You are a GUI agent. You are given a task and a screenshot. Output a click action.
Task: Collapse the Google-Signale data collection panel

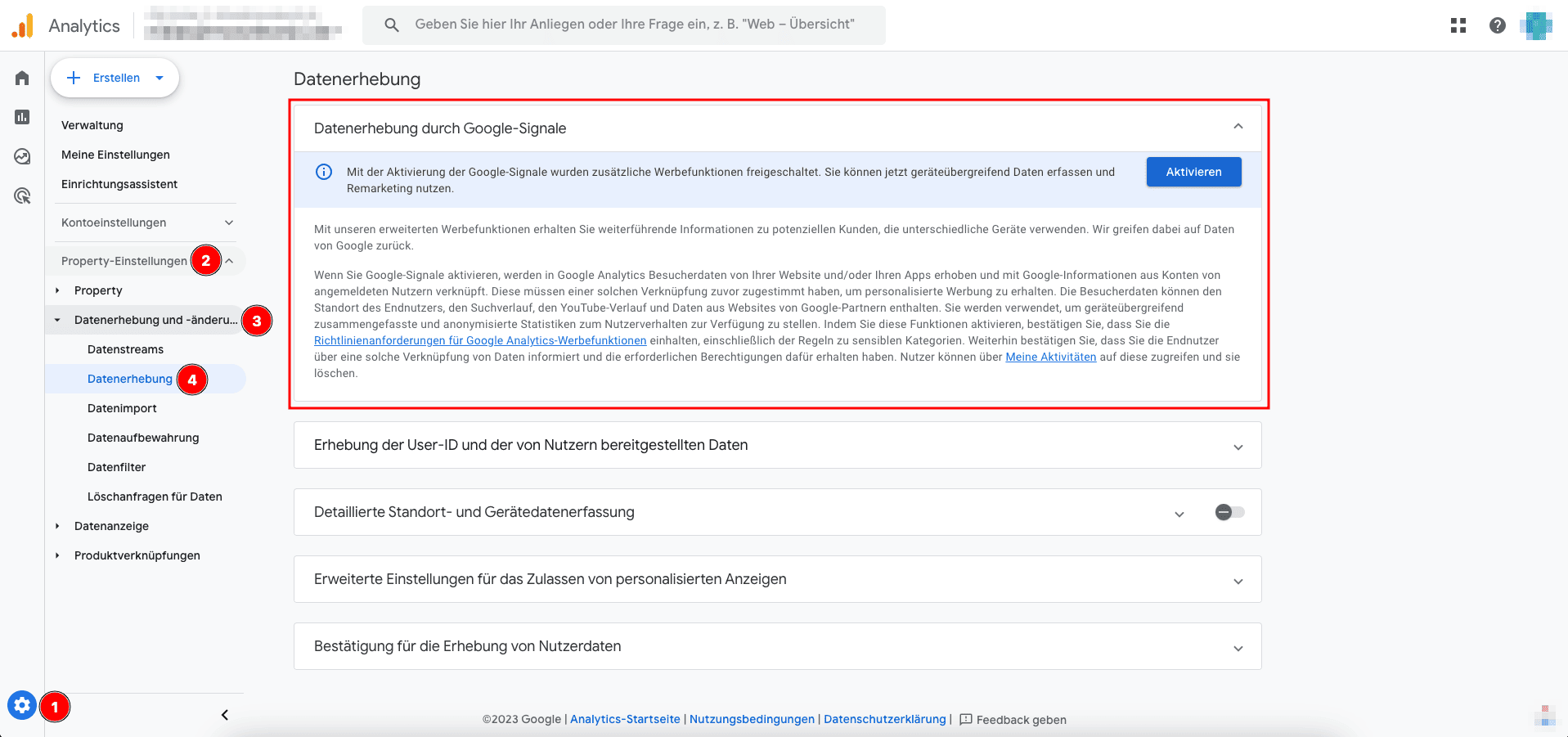click(1238, 127)
